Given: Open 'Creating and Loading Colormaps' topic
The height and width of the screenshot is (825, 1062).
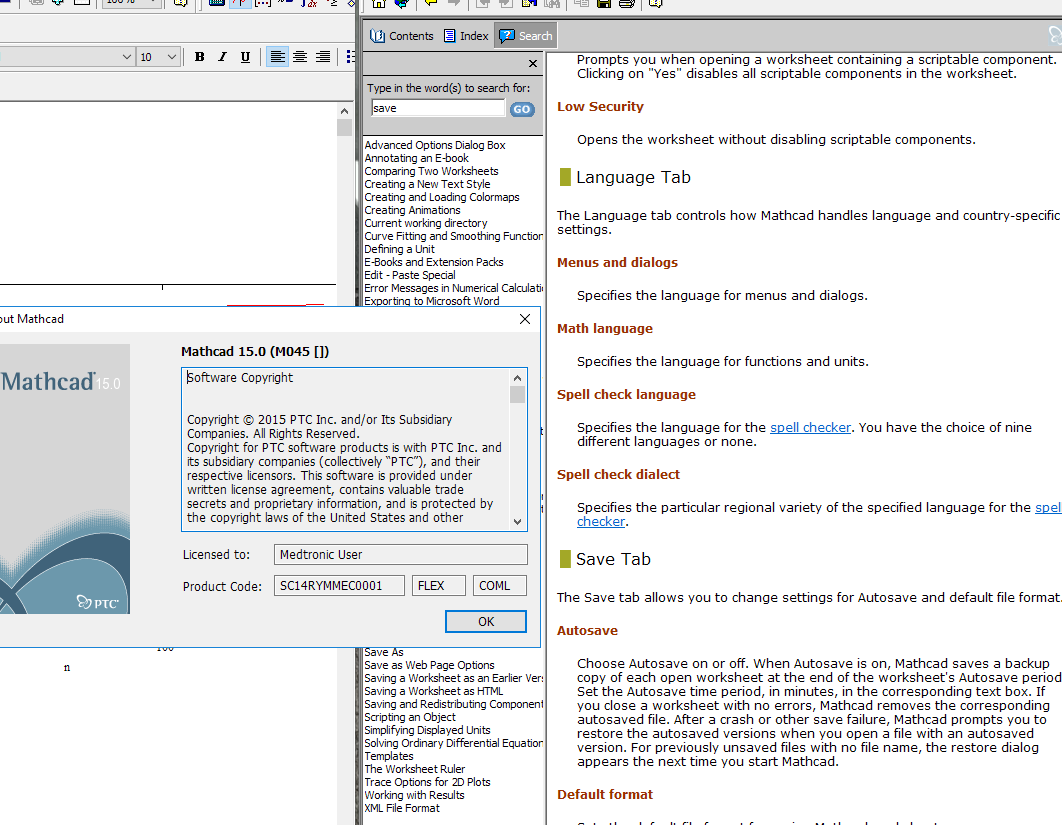Looking at the screenshot, I should pyautogui.click(x=442, y=197).
